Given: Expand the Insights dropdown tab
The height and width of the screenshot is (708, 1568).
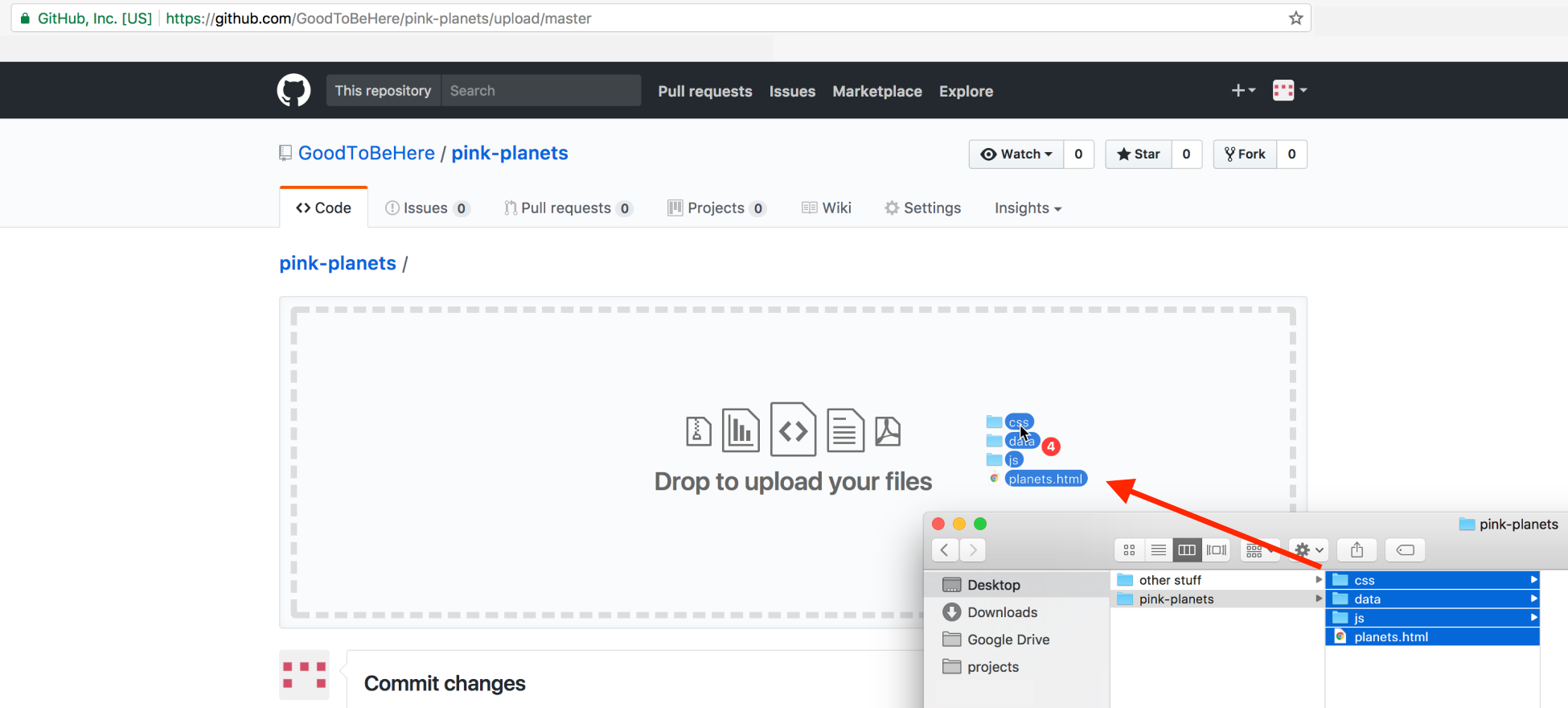Looking at the screenshot, I should click(1028, 208).
